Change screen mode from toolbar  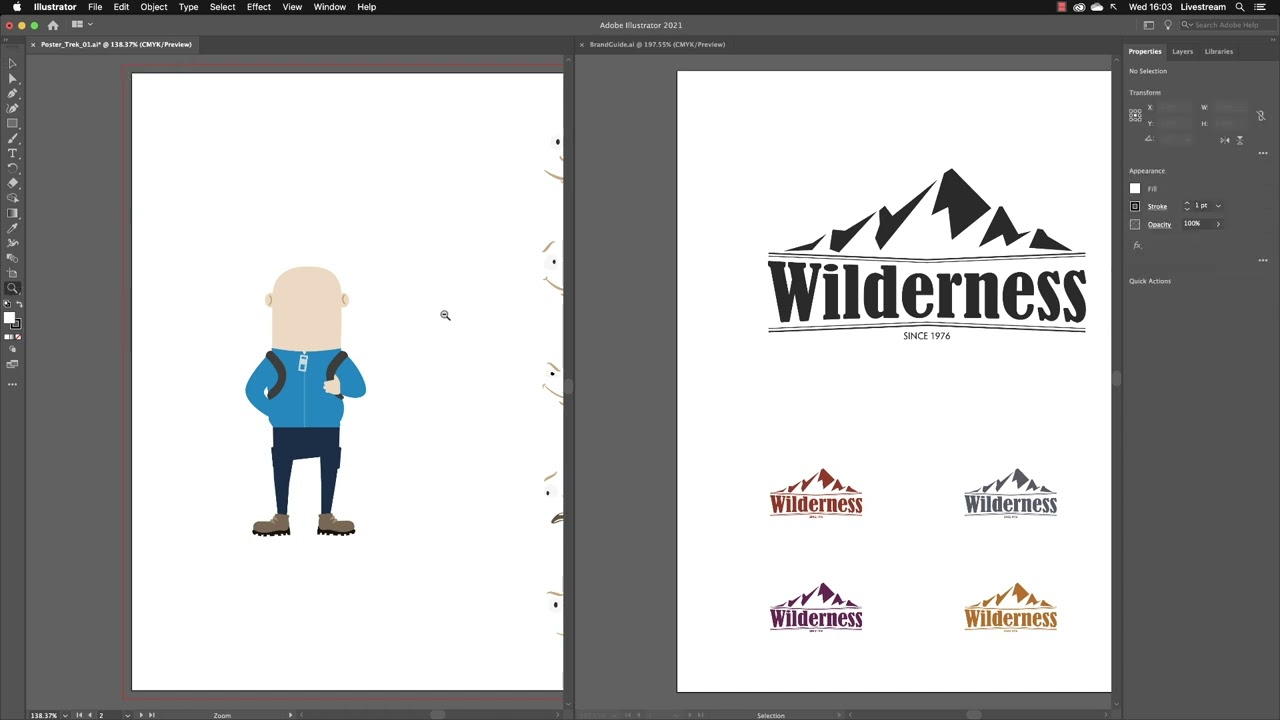pyautogui.click(x=12, y=364)
